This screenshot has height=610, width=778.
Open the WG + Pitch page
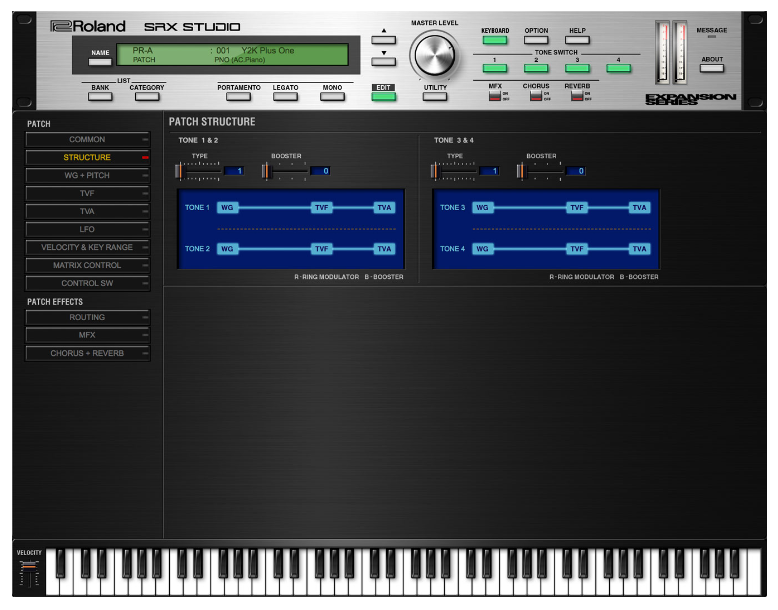pos(87,175)
